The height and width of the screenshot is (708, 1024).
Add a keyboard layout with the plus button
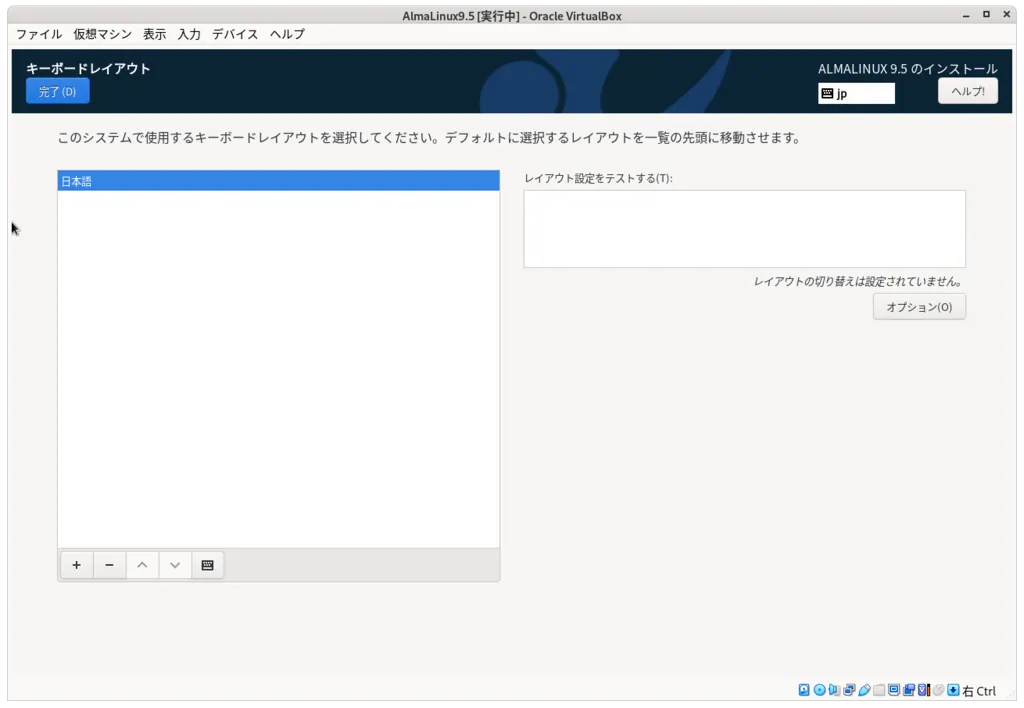tap(76, 565)
